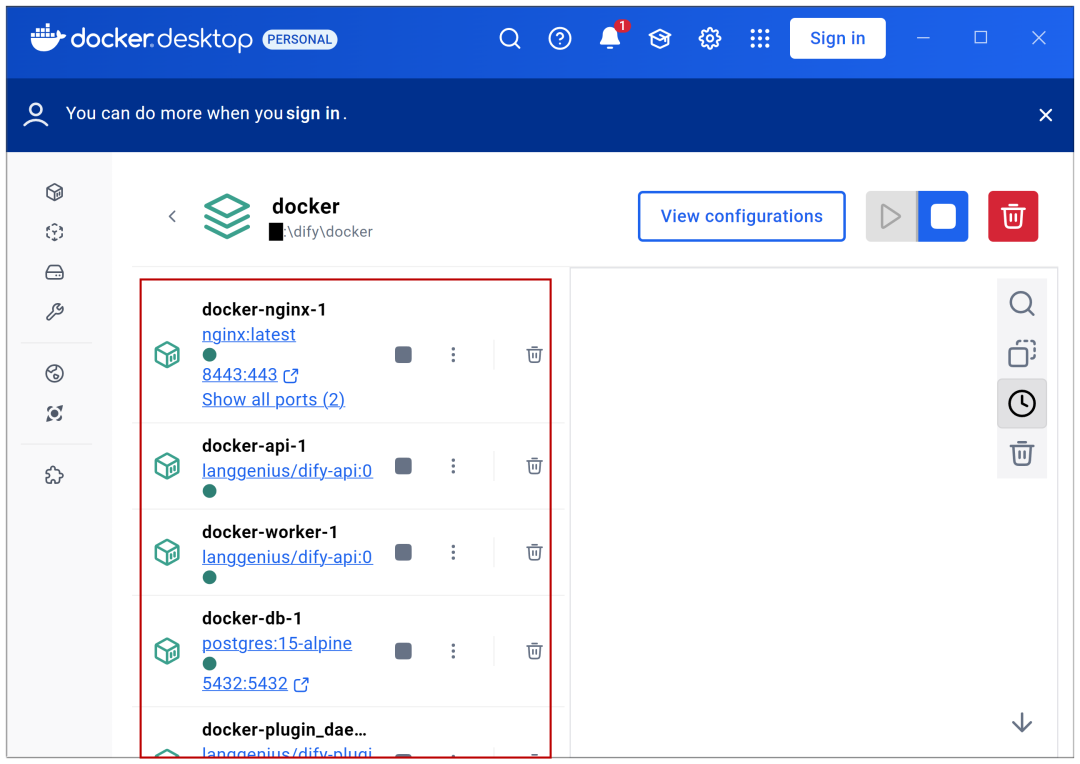Click the docker-nginx-1 container cube icon
Viewport: 1080px width, 764px height.
pyautogui.click(x=167, y=355)
